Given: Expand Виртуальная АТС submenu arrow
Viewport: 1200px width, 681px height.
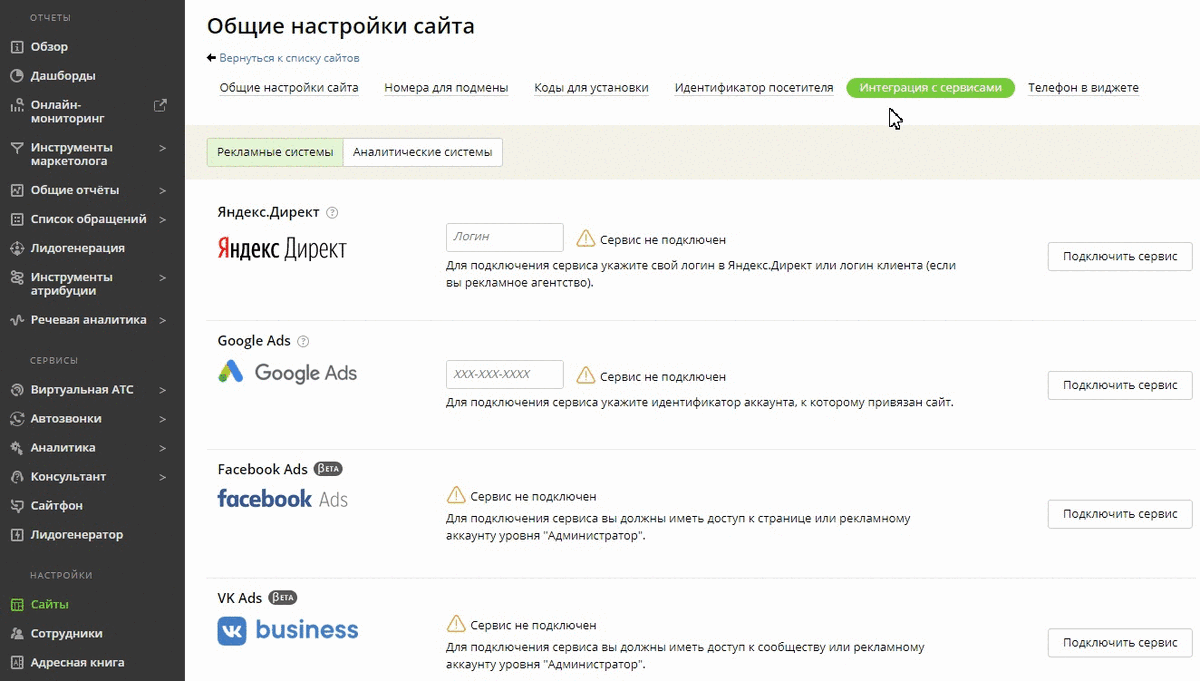Looking at the screenshot, I should coord(163,390).
